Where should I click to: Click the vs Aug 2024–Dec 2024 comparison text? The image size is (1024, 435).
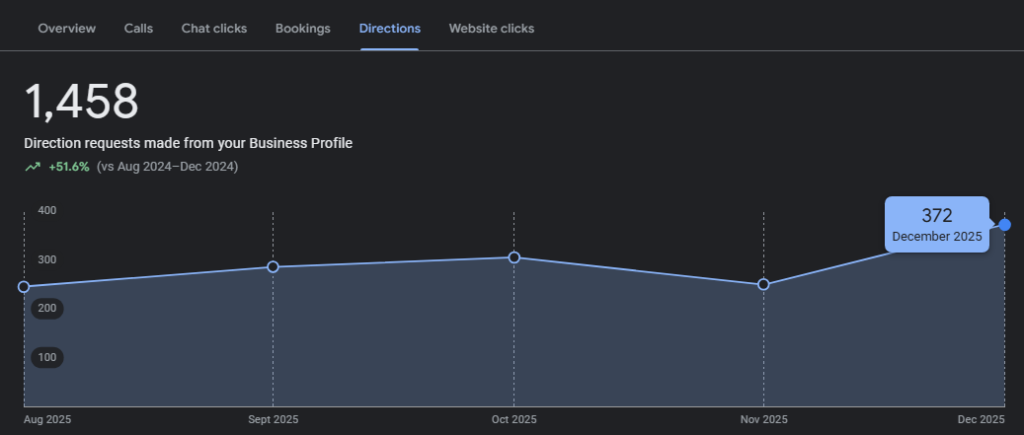(167, 167)
